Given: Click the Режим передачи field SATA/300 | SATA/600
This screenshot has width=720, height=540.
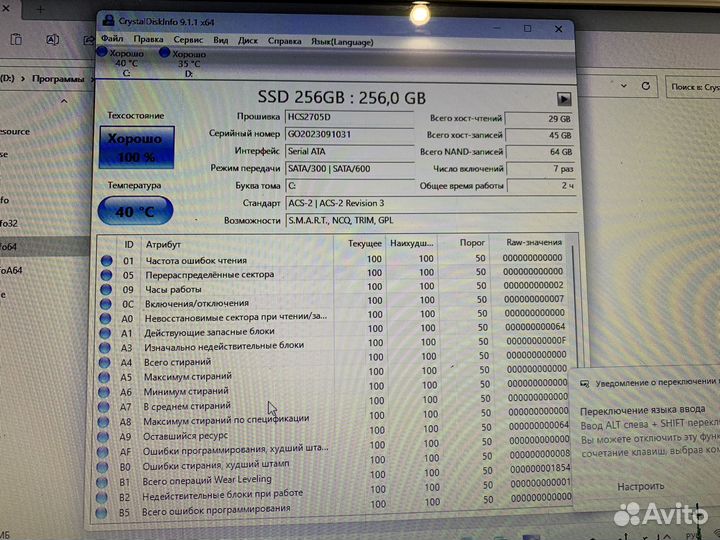Looking at the screenshot, I should tap(350, 169).
